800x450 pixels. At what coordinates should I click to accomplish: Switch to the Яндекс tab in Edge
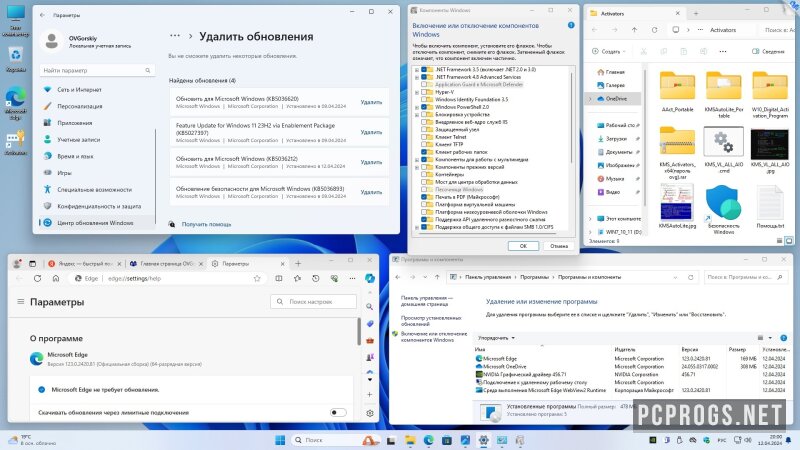tap(84, 264)
